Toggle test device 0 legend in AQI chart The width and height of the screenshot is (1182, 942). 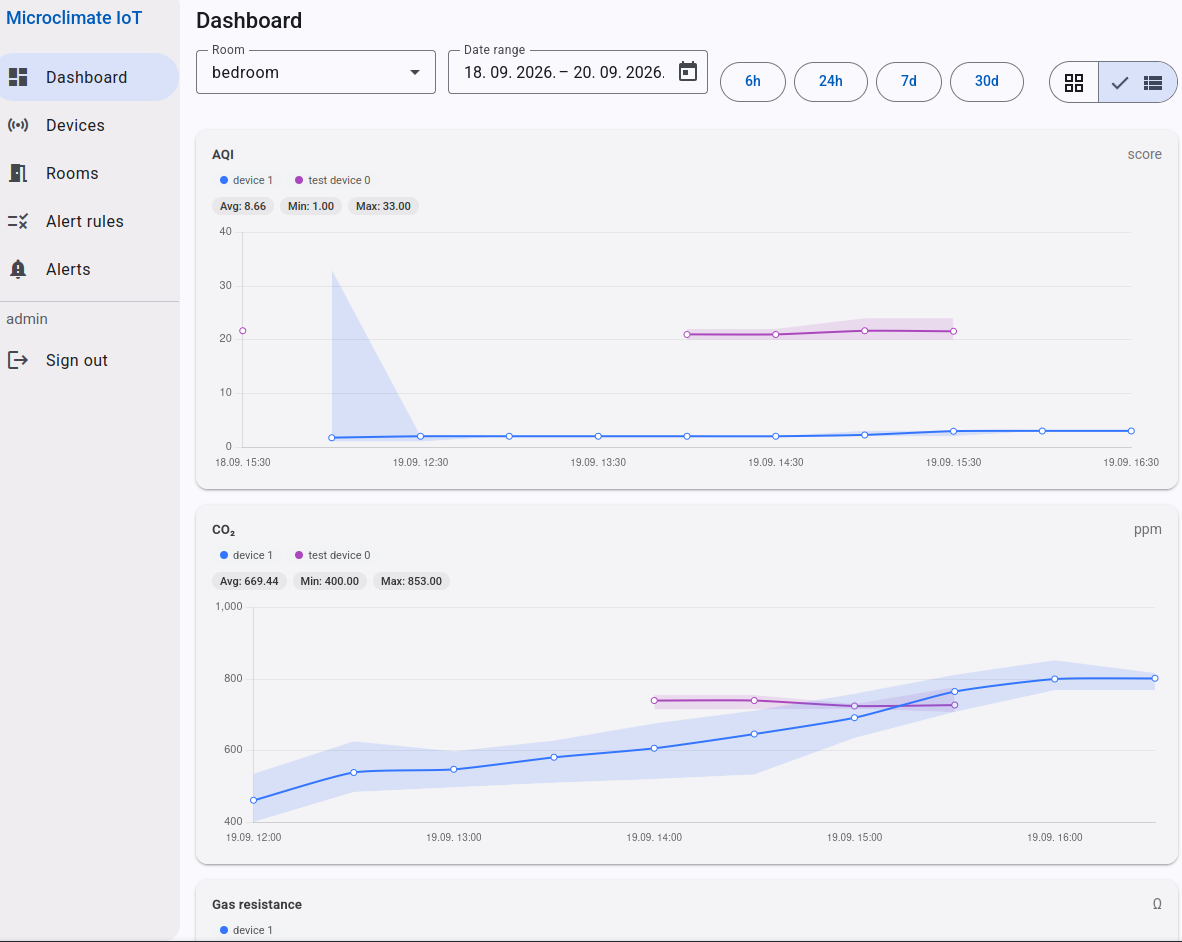point(332,180)
